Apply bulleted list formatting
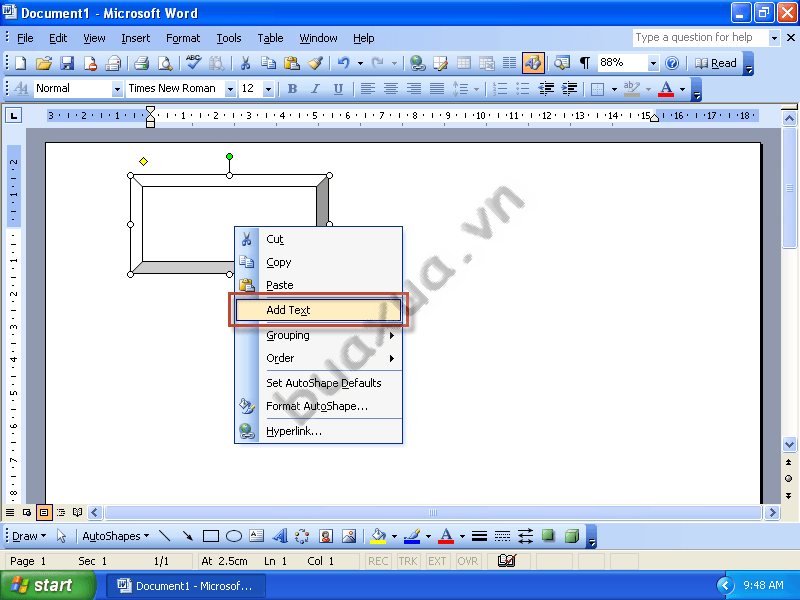800x600 pixels. [x=522, y=89]
